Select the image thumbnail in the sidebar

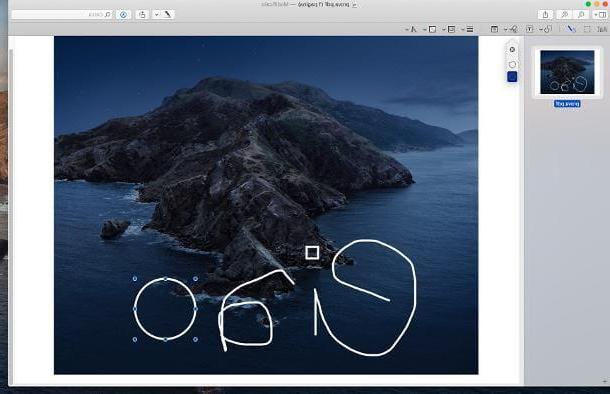(x=567, y=72)
